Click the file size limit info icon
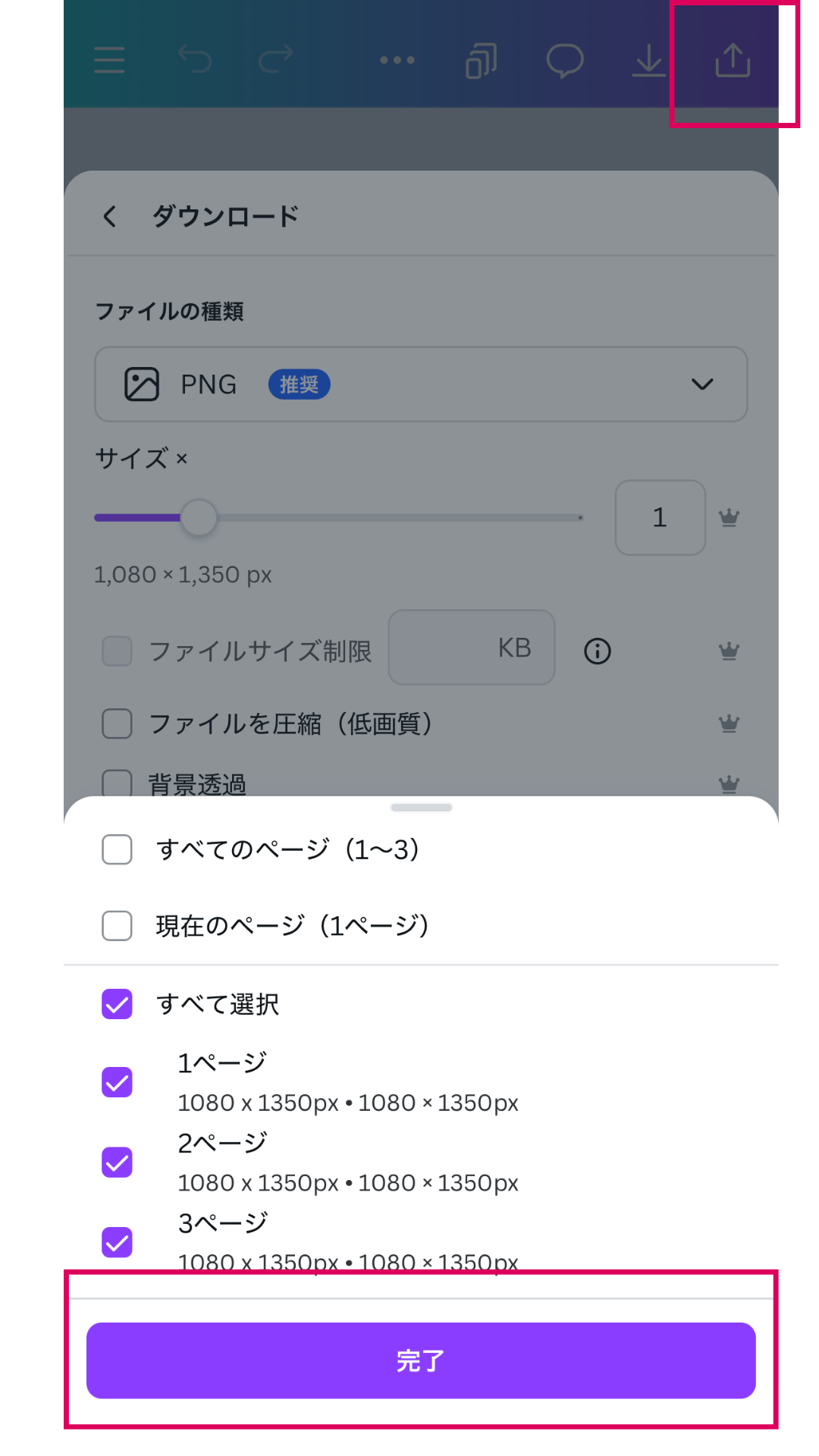 tap(598, 651)
